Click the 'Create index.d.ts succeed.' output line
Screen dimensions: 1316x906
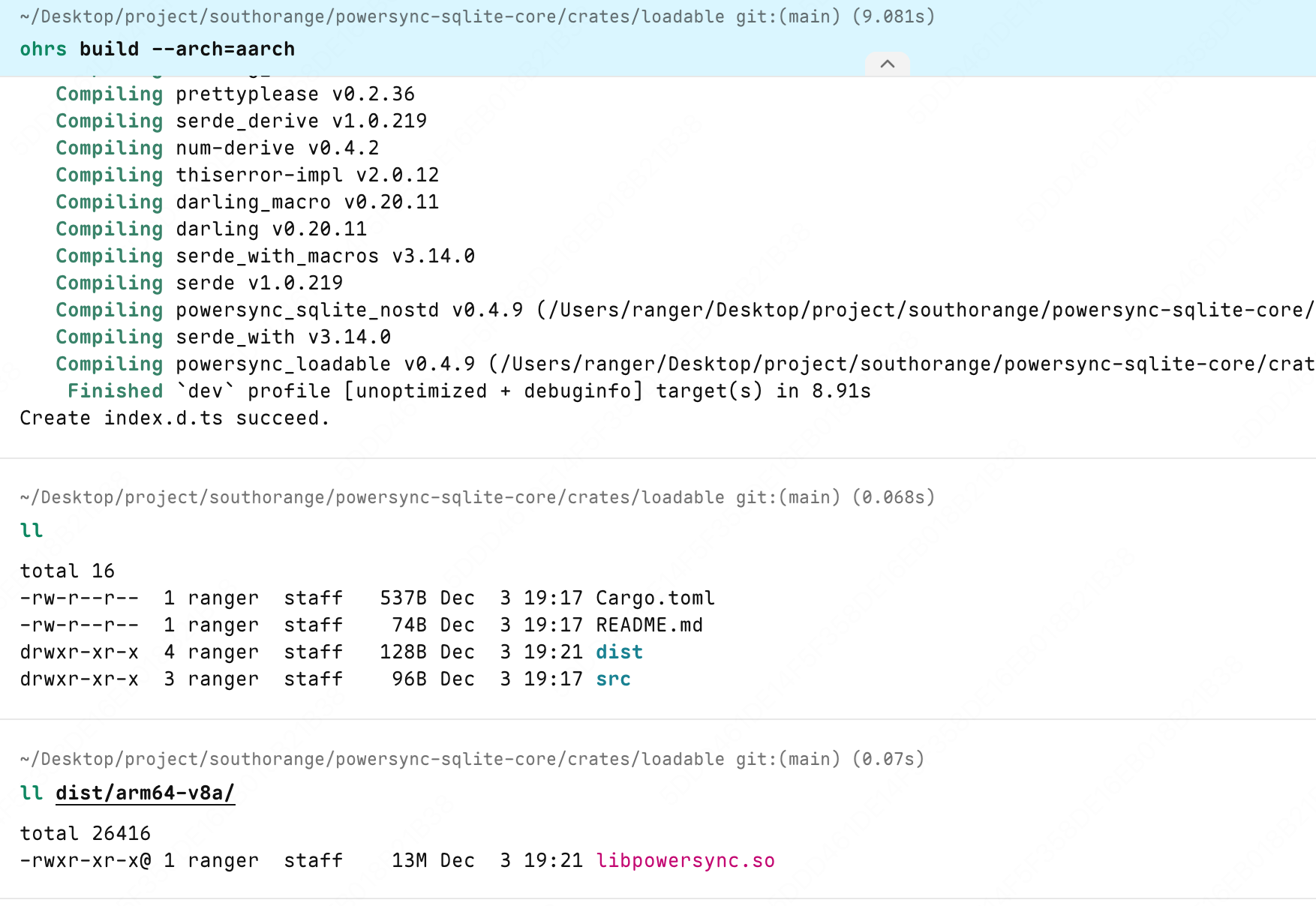[174, 418]
